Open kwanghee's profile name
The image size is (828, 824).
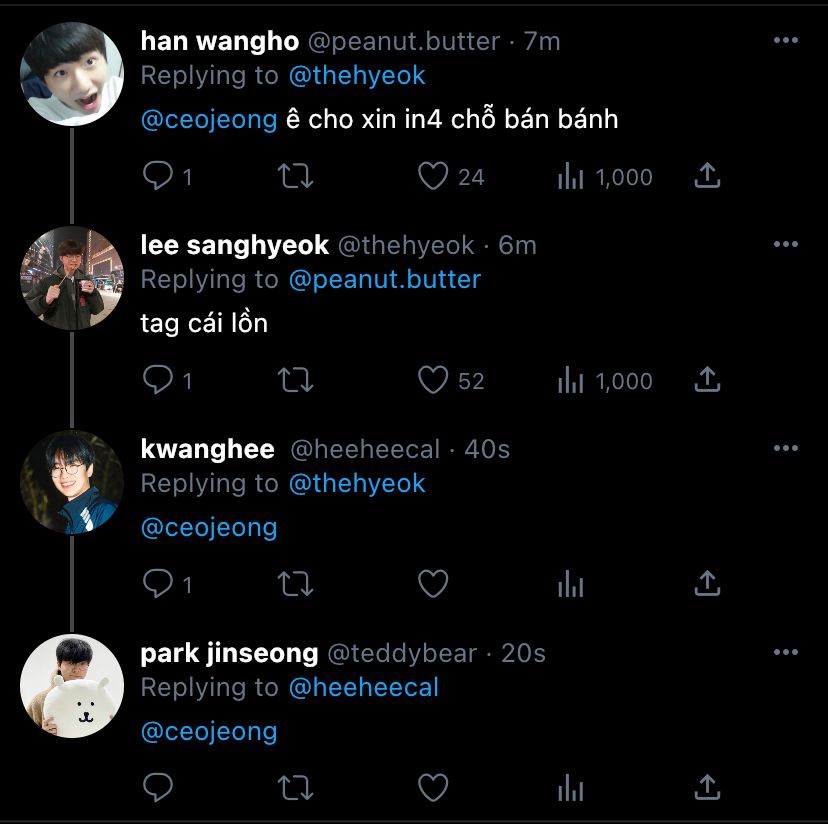(x=208, y=449)
